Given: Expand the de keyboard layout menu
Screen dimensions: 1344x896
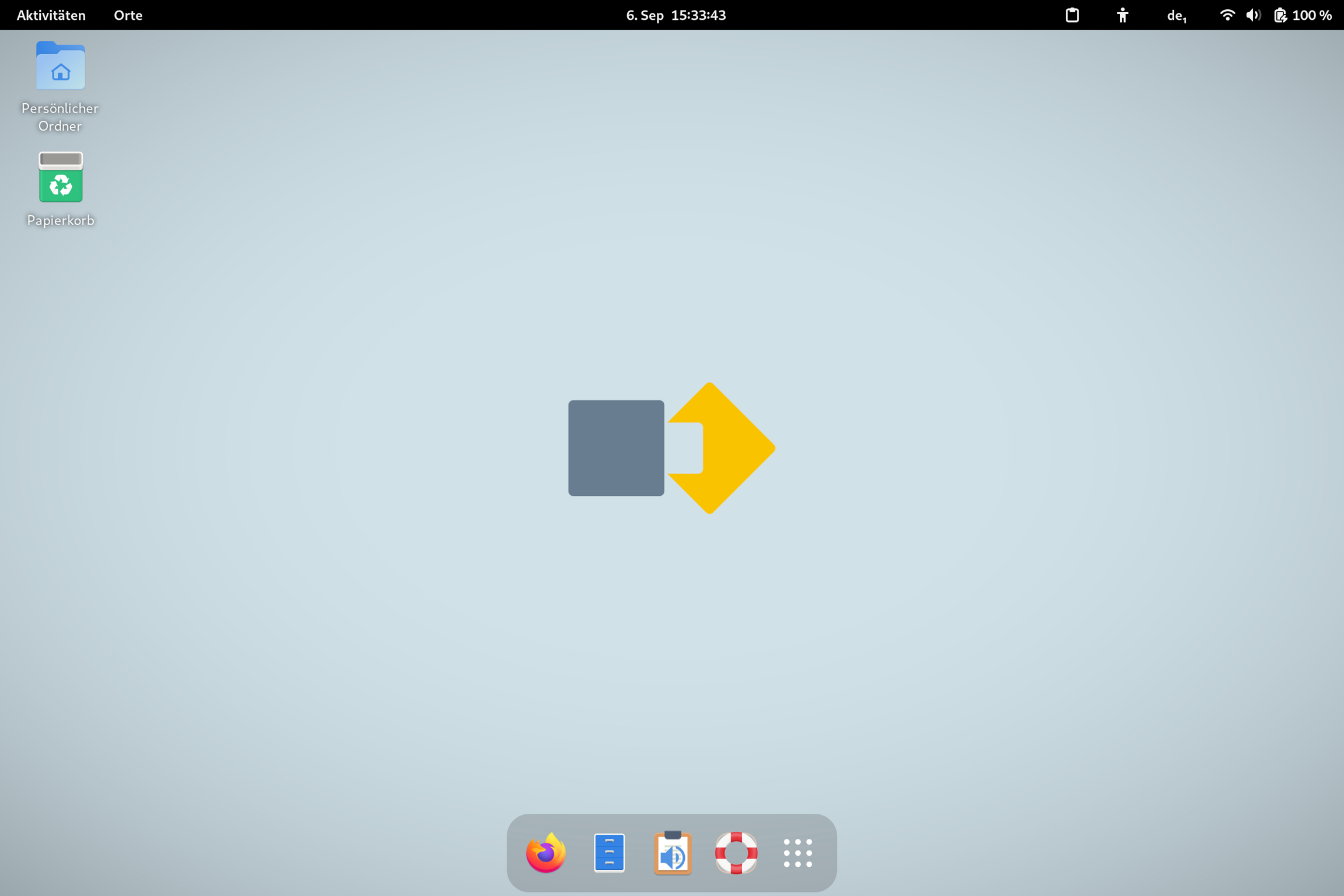Looking at the screenshot, I should (1176, 16).
